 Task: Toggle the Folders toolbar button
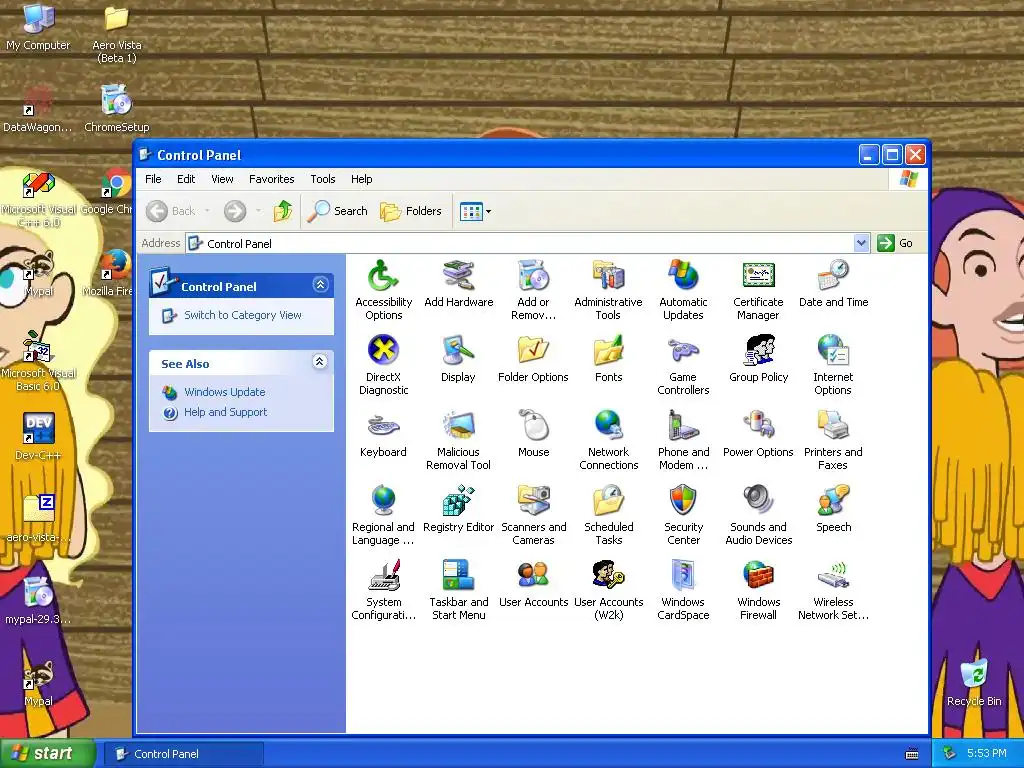pyautogui.click(x=411, y=211)
